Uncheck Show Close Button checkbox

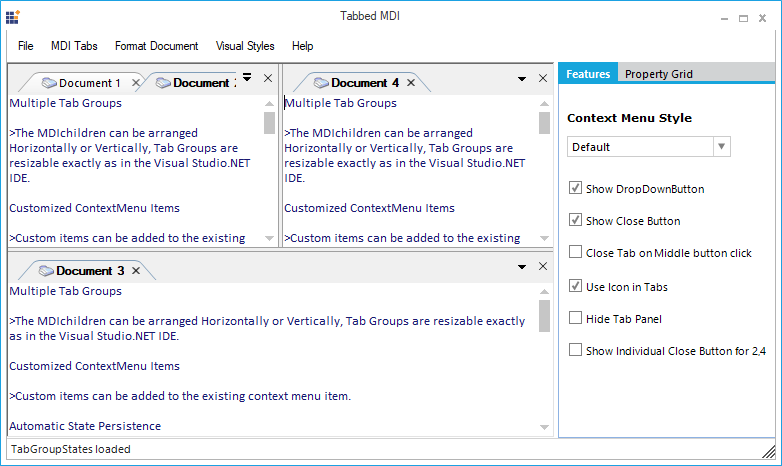click(576, 220)
